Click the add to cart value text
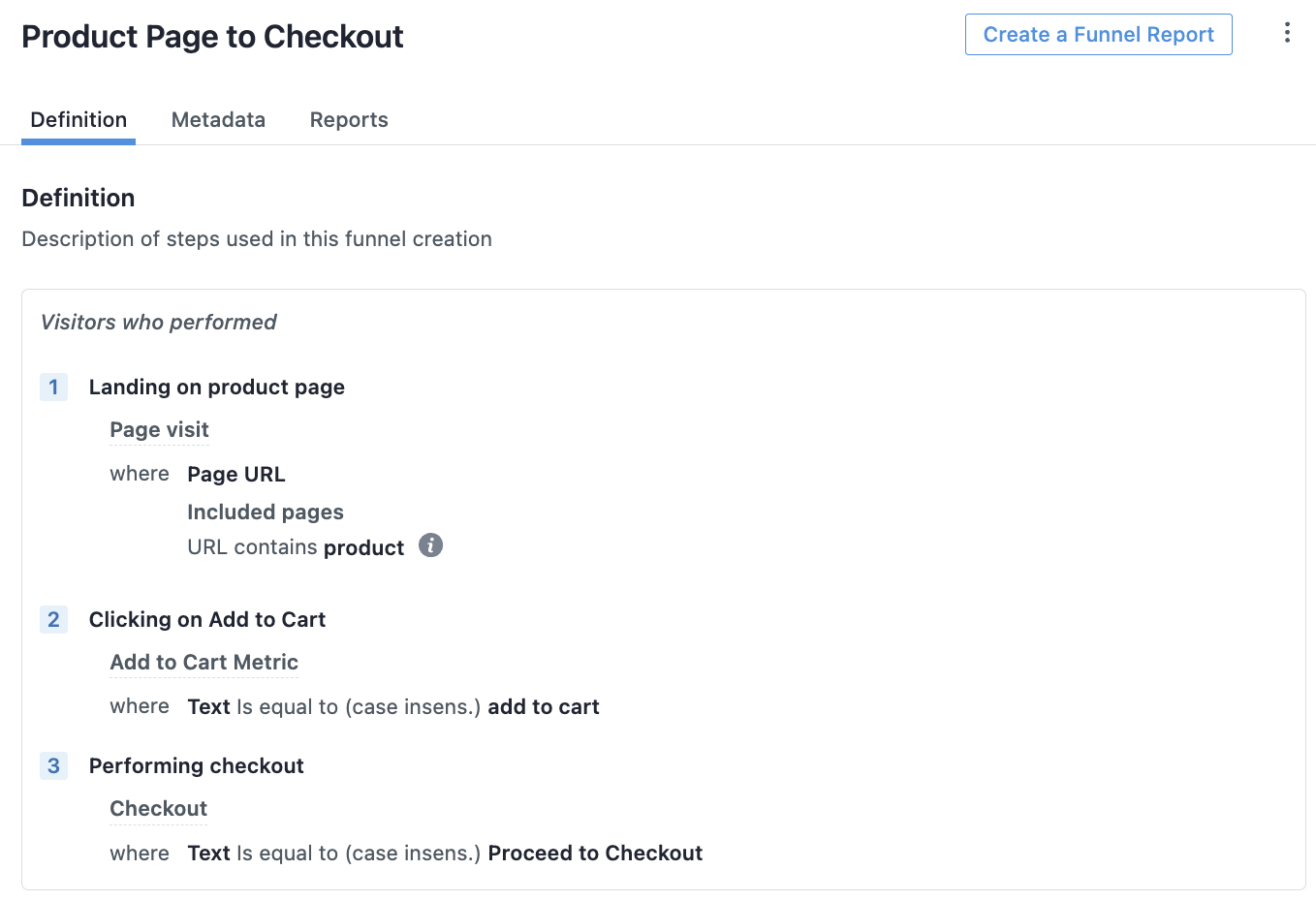Screen dimensions: 1316x901 [544, 707]
